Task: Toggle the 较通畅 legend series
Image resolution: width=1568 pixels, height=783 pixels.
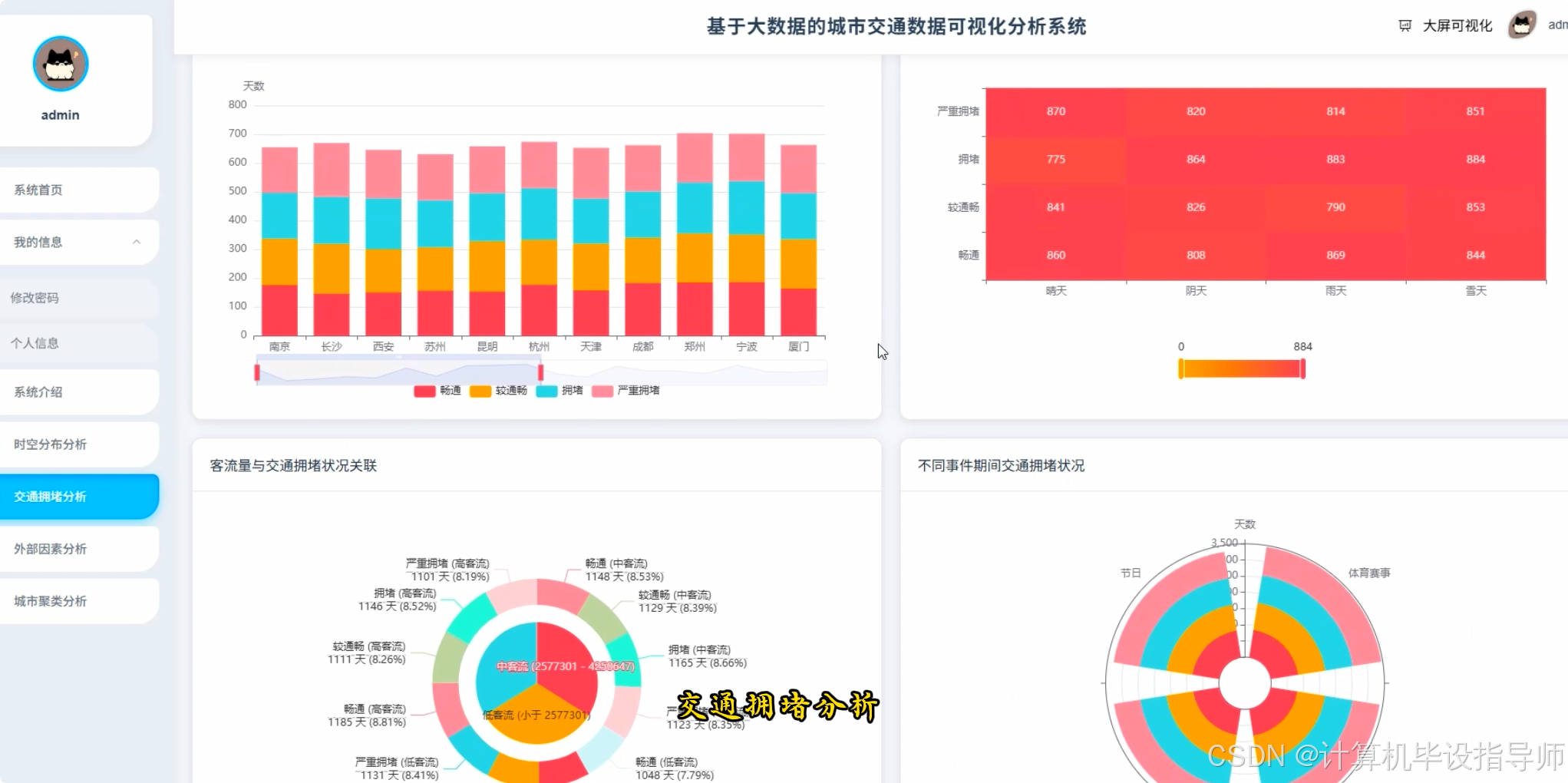Action: (x=498, y=391)
